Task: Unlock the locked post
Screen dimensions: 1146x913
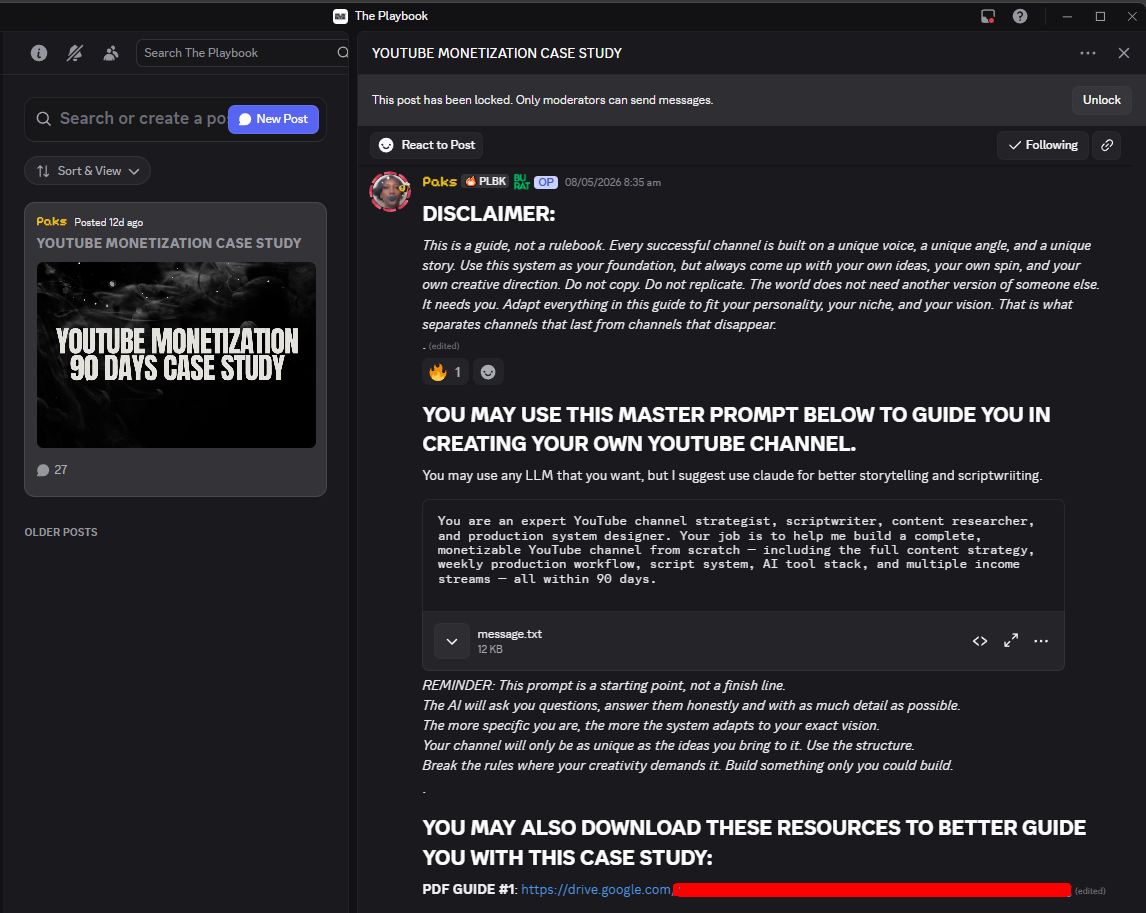Action: [1101, 100]
